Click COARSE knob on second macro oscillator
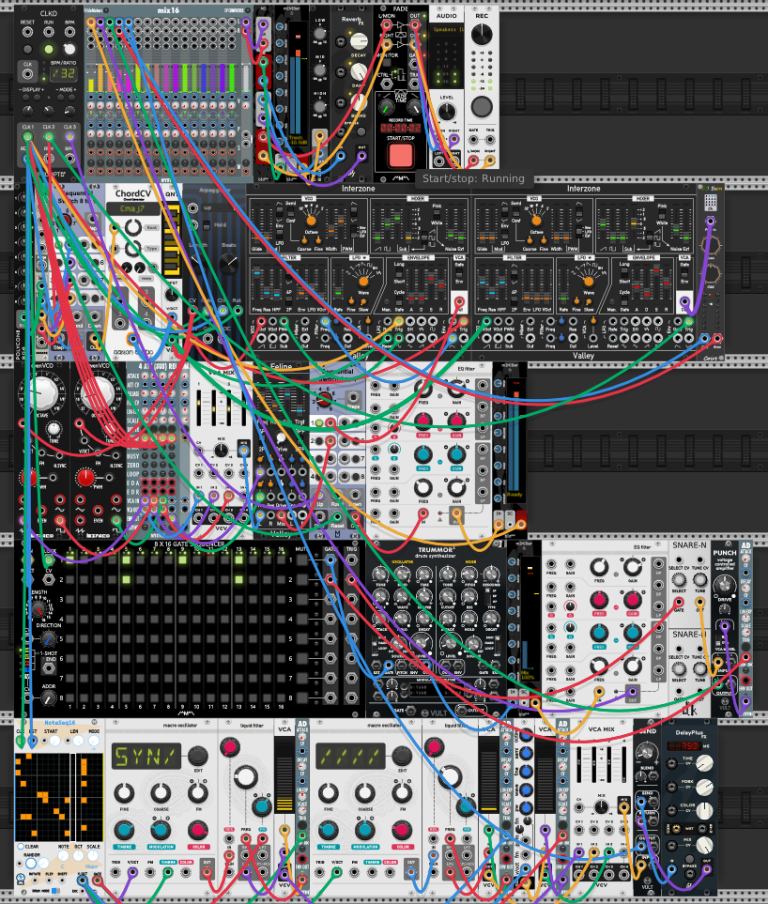The width and height of the screenshot is (768, 904). (x=365, y=793)
